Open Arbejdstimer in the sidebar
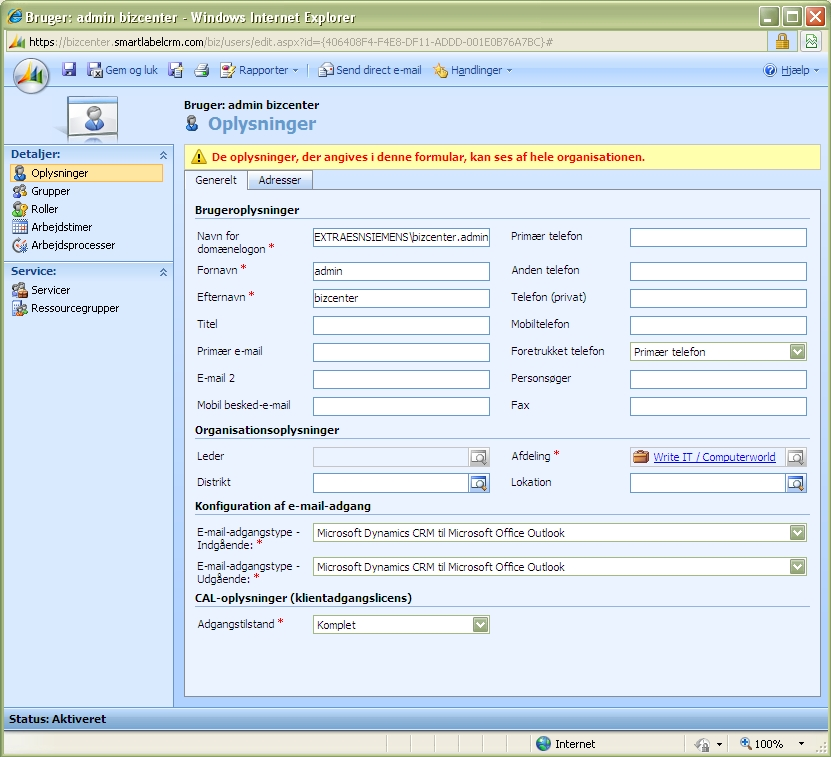Screen dimensions: 831x757 (x=61, y=227)
